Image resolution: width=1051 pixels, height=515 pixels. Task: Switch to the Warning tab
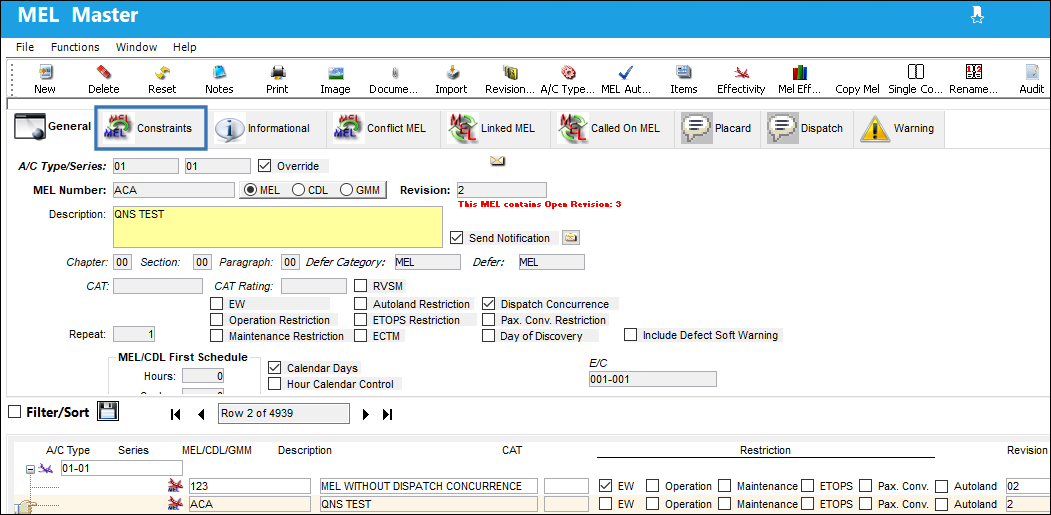pos(899,128)
